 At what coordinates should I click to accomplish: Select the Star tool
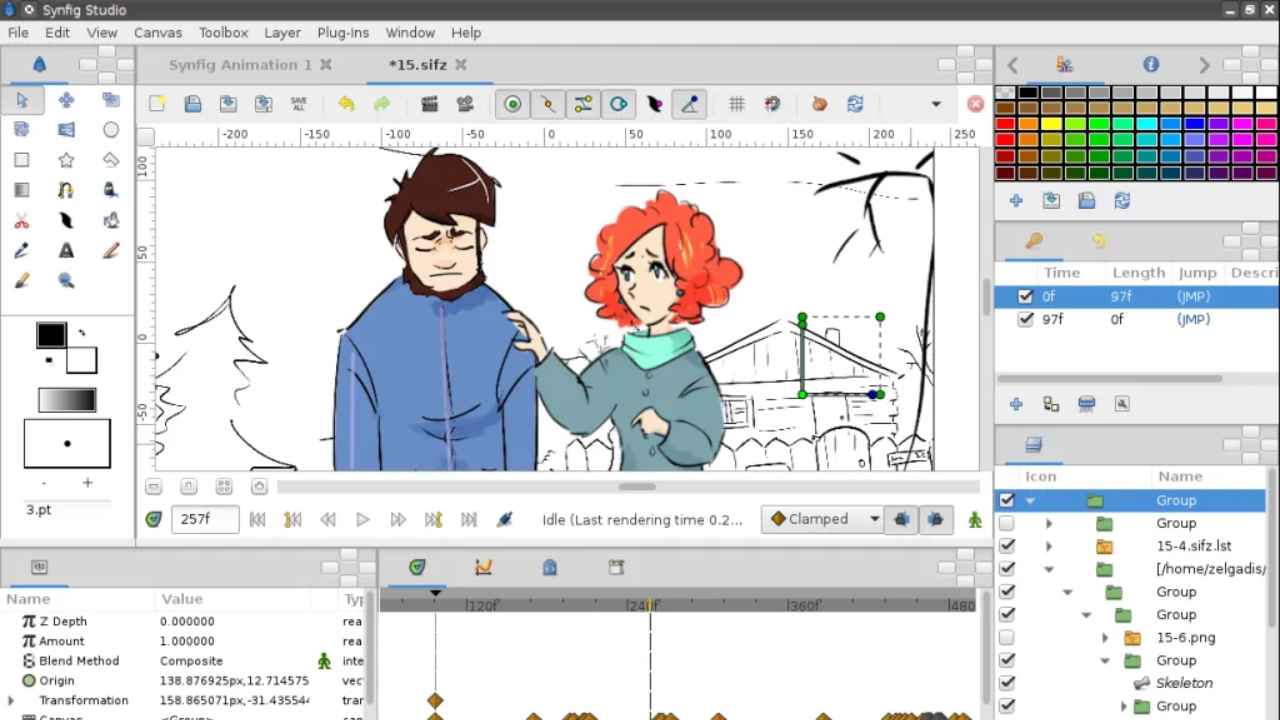[66, 160]
